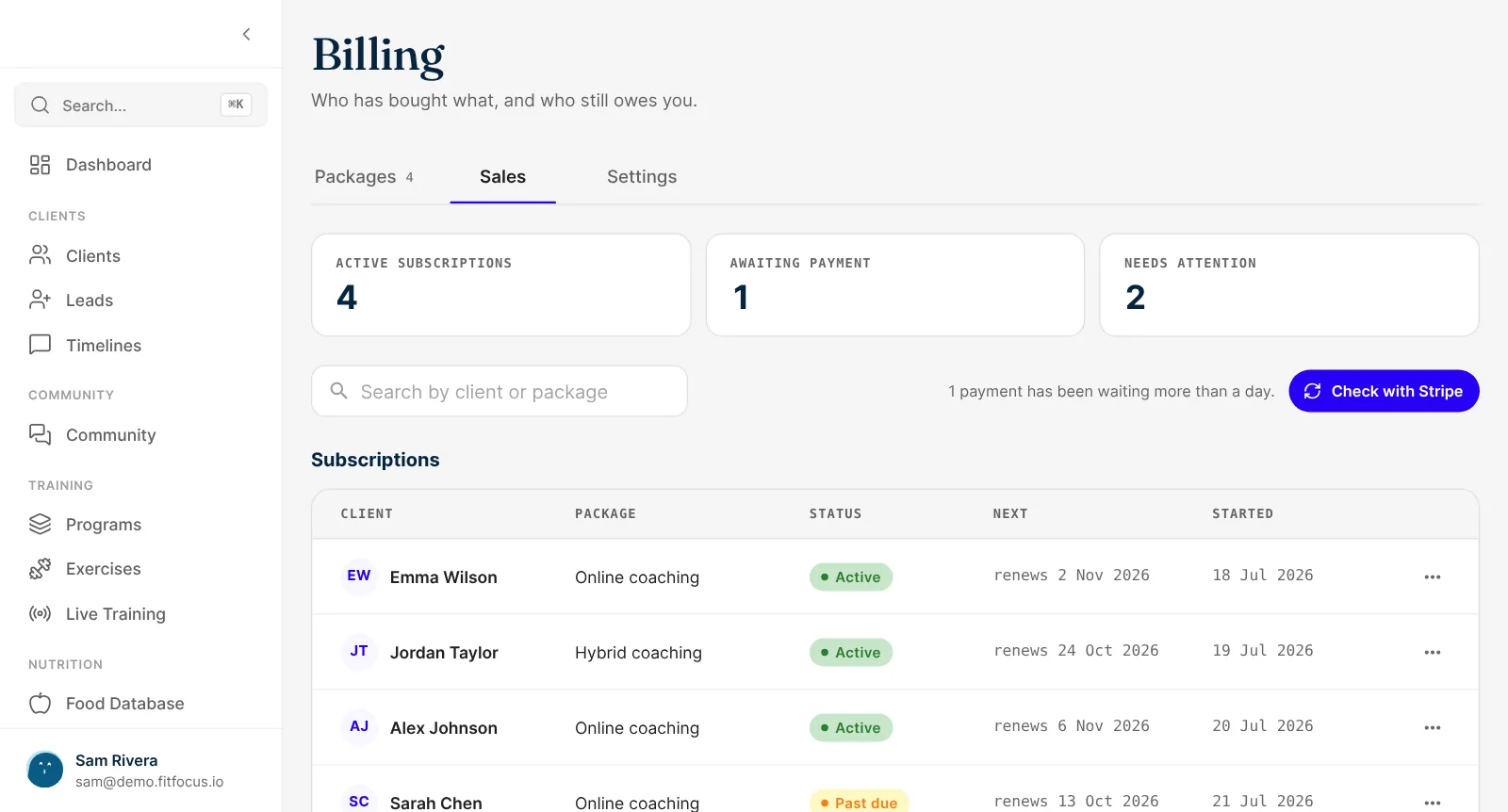Click the Started column header
The height and width of the screenshot is (812, 1508).
point(1242,513)
